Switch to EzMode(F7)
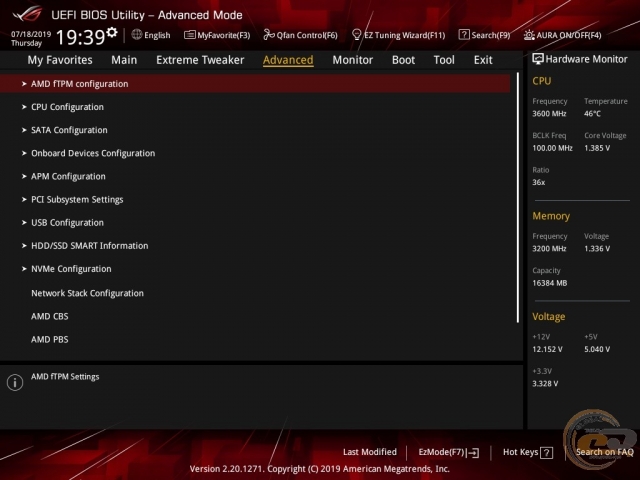Image resolution: width=640 pixels, height=480 pixels. (x=442, y=452)
